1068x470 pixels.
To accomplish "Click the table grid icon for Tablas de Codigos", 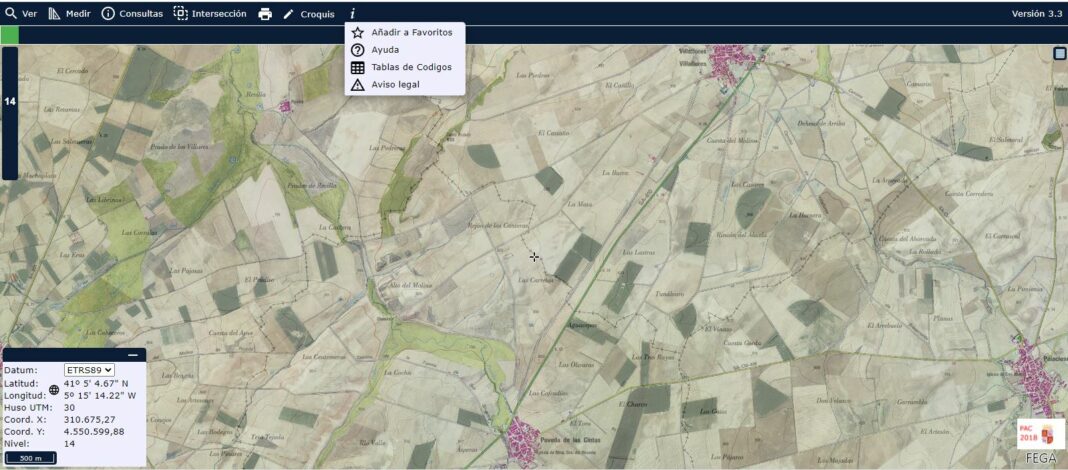I will tap(357, 67).
